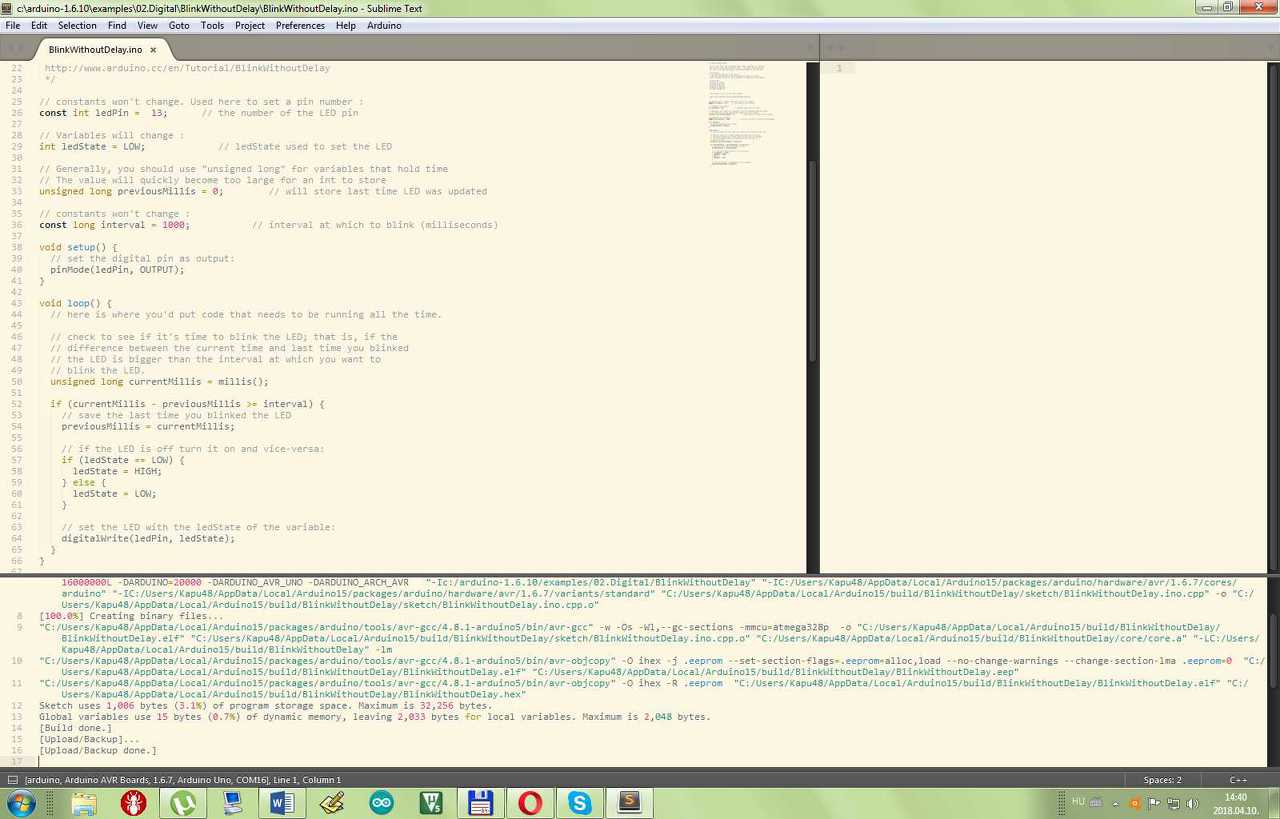Click the tutorial URL comment on line 22
This screenshot has width=1280, height=819.
click(x=187, y=68)
